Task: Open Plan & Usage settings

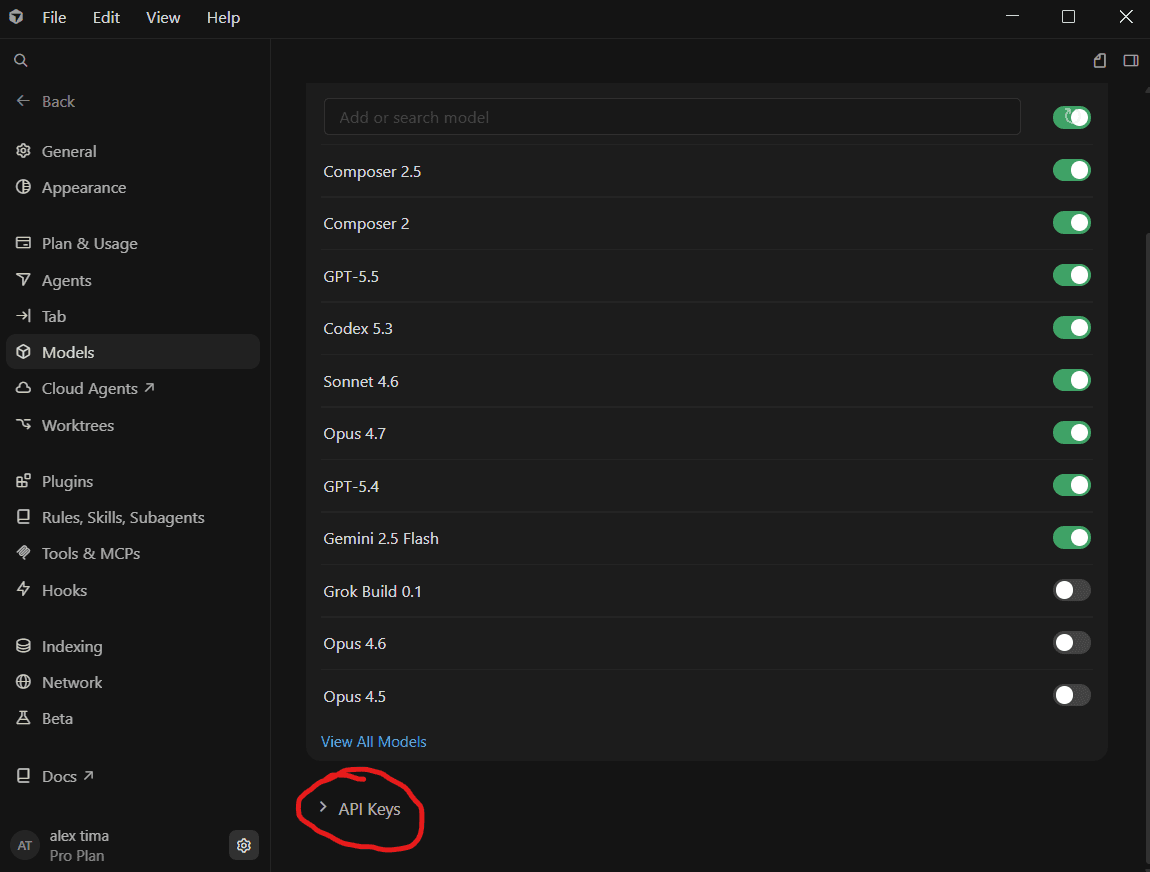Action: [133, 243]
